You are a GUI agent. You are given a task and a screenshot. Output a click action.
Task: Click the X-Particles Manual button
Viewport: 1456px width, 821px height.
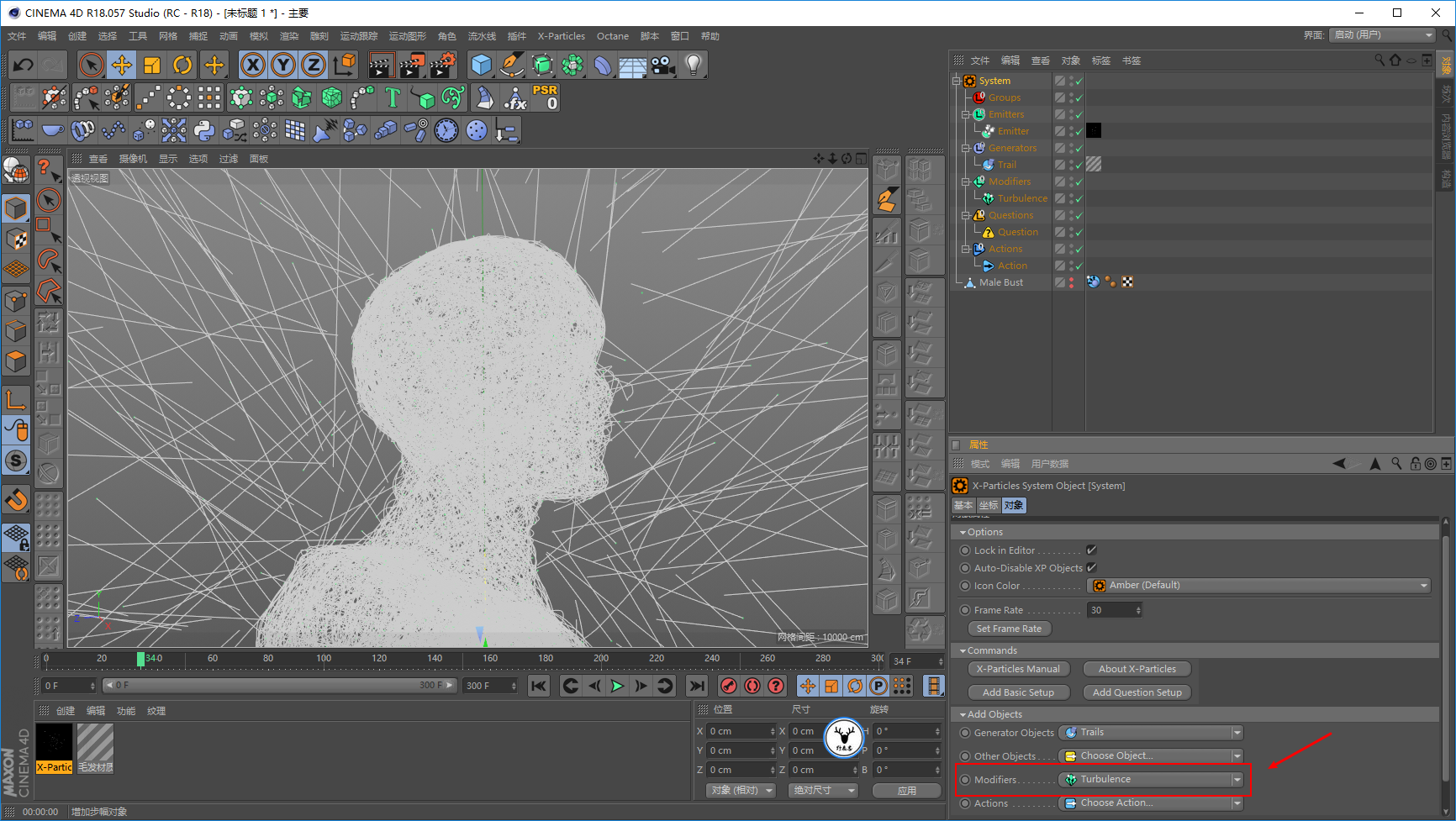tap(1018, 669)
